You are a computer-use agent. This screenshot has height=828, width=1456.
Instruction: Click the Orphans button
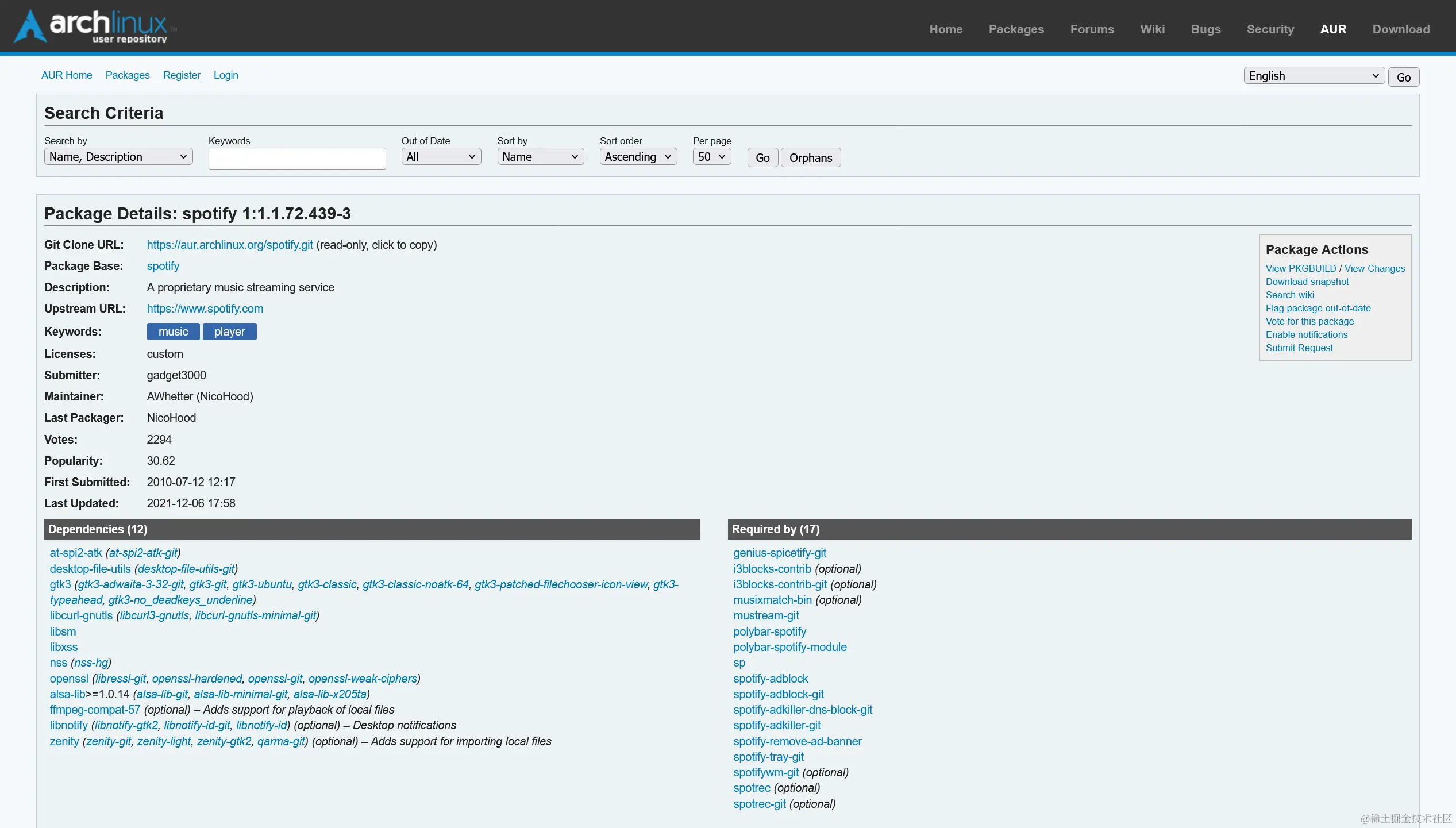[810, 158]
